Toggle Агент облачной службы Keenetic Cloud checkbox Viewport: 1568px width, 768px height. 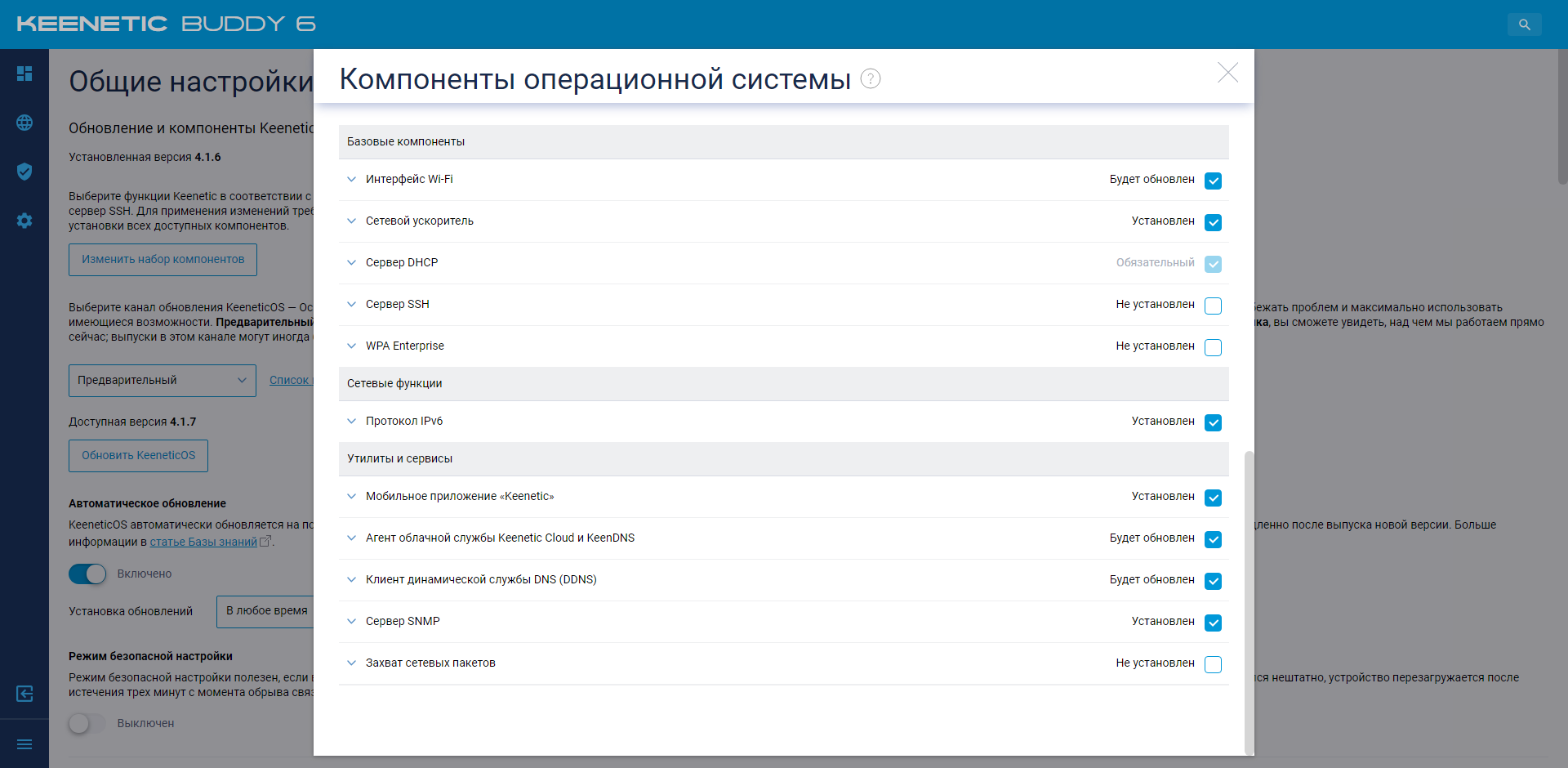pyautogui.click(x=1214, y=539)
